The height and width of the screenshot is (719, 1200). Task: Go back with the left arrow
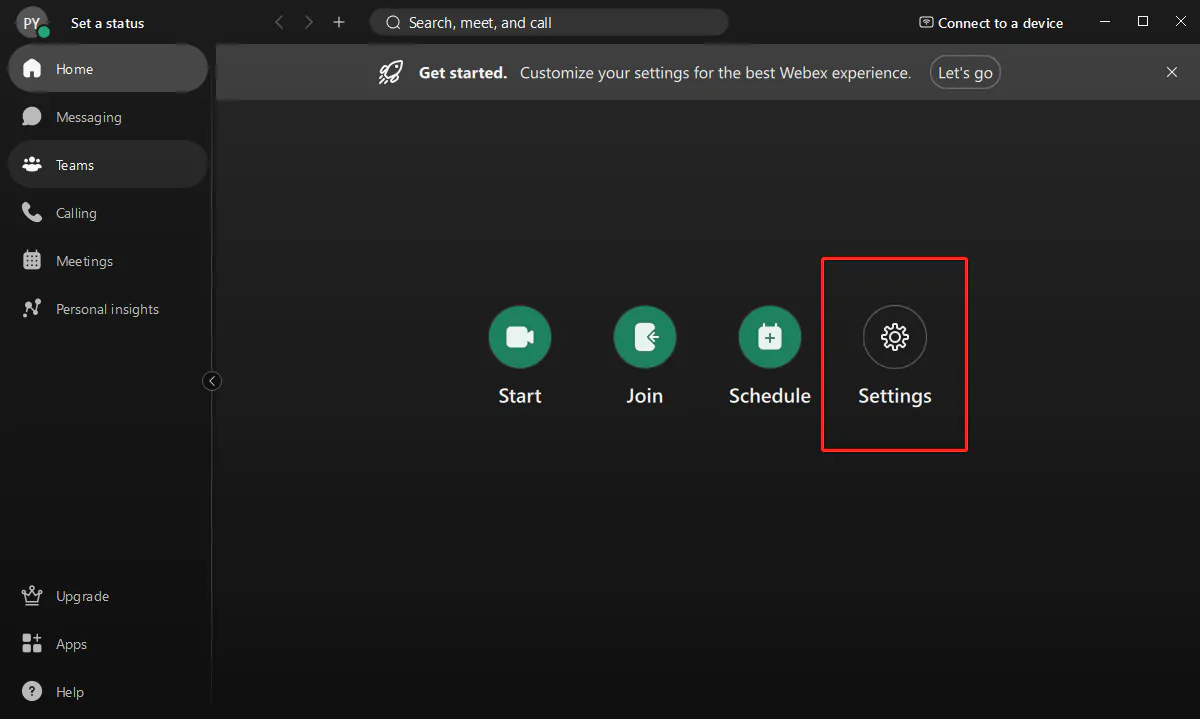(279, 22)
